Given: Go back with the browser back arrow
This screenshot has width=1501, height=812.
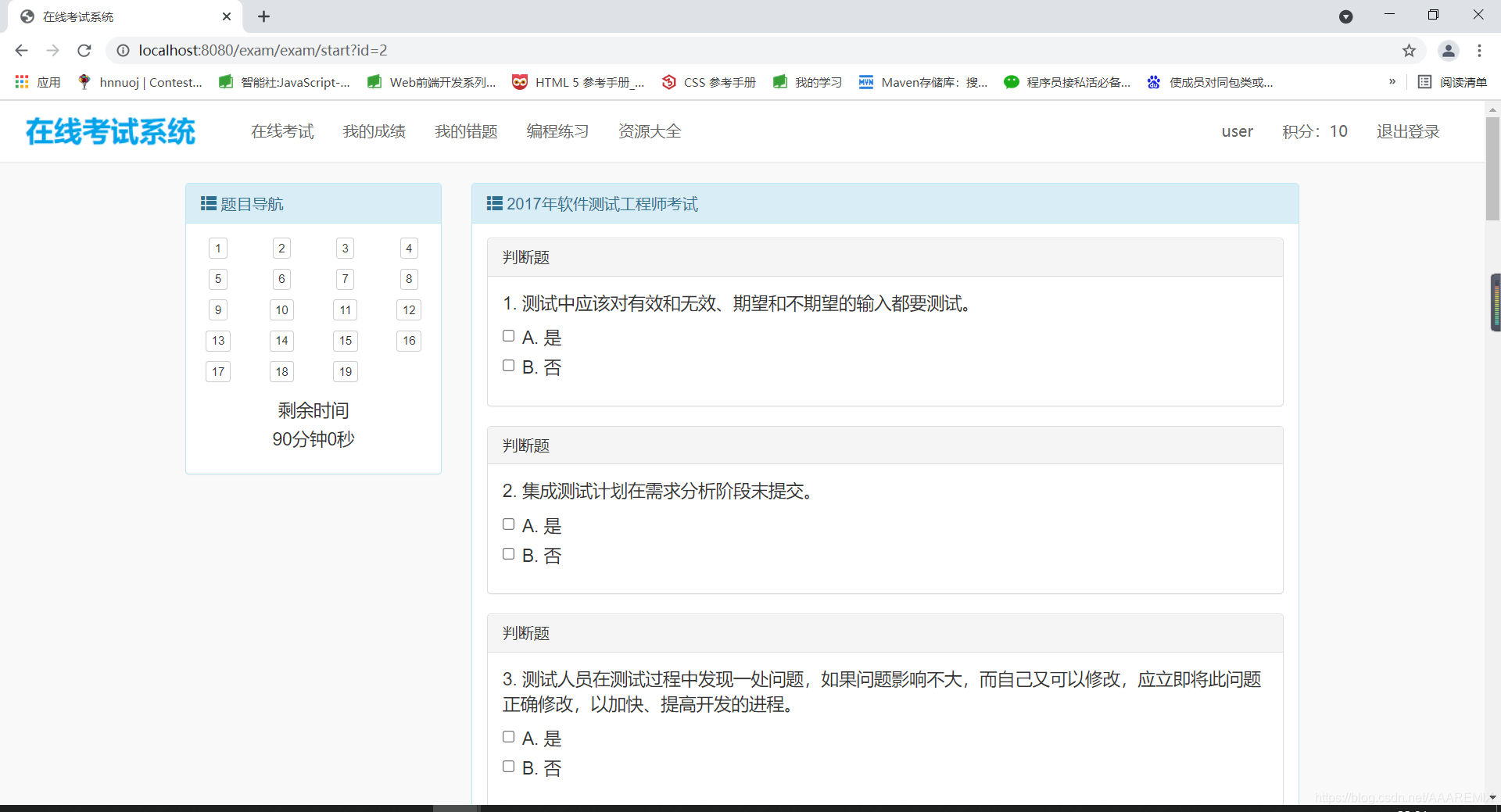Looking at the screenshot, I should (x=21, y=51).
